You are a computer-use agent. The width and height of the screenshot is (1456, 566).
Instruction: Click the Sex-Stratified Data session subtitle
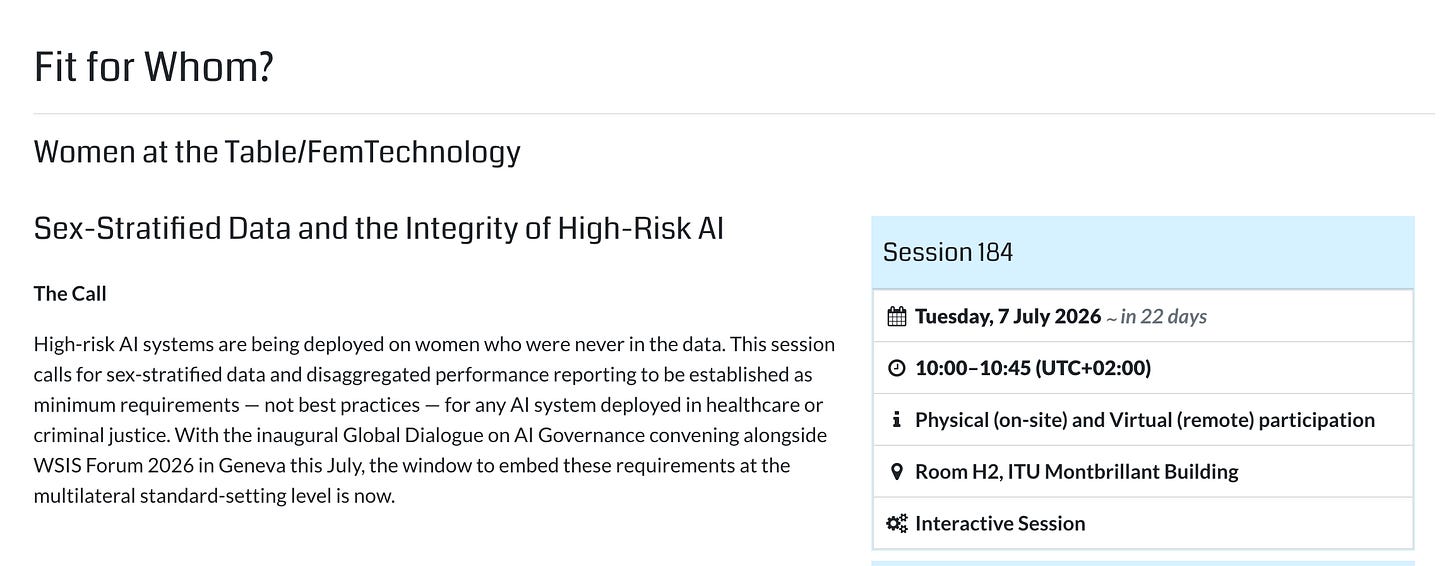(x=379, y=229)
